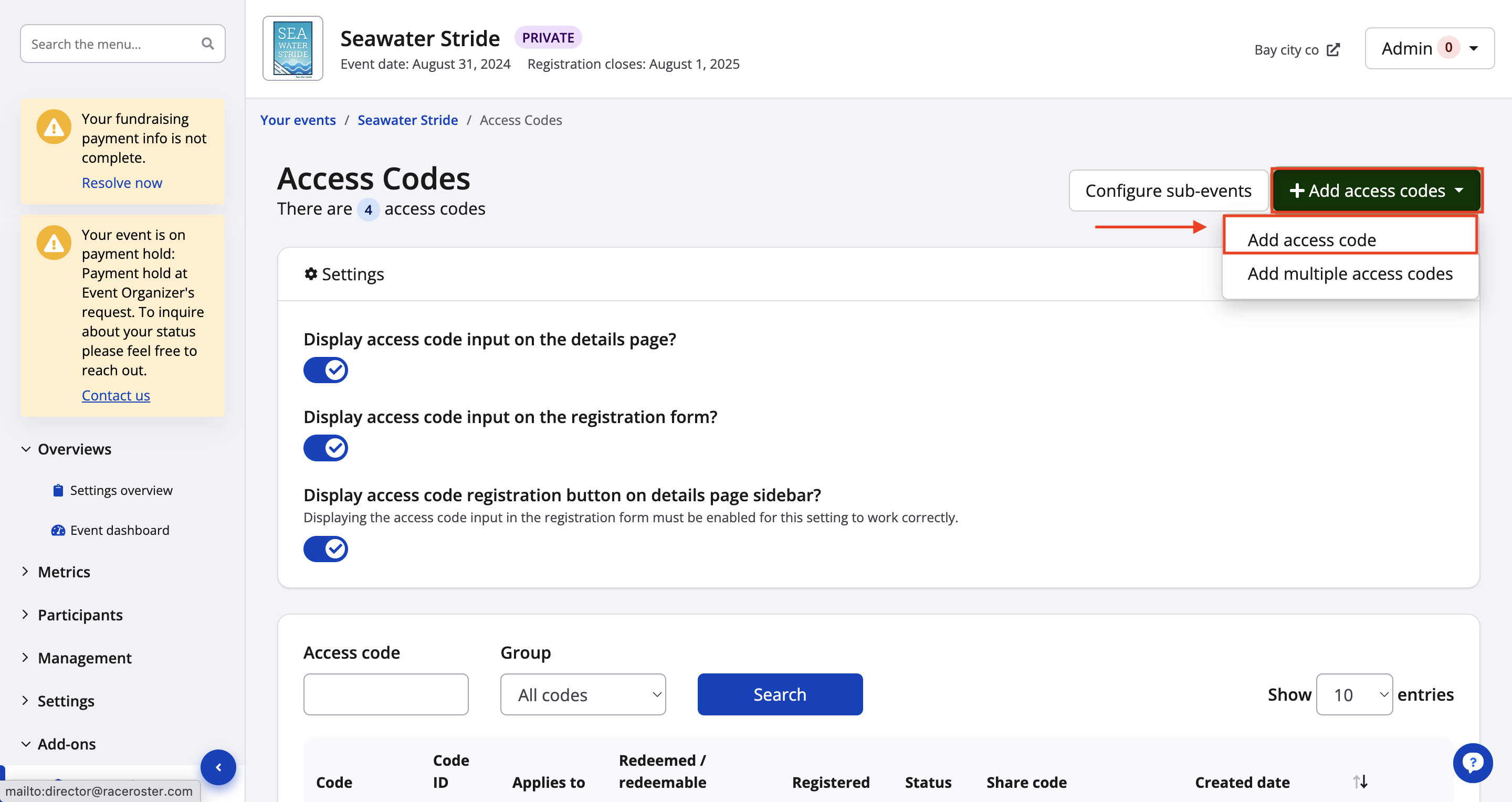Choose Add multiple access codes option
The width and height of the screenshot is (1512, 802).
pos(1349,274)
